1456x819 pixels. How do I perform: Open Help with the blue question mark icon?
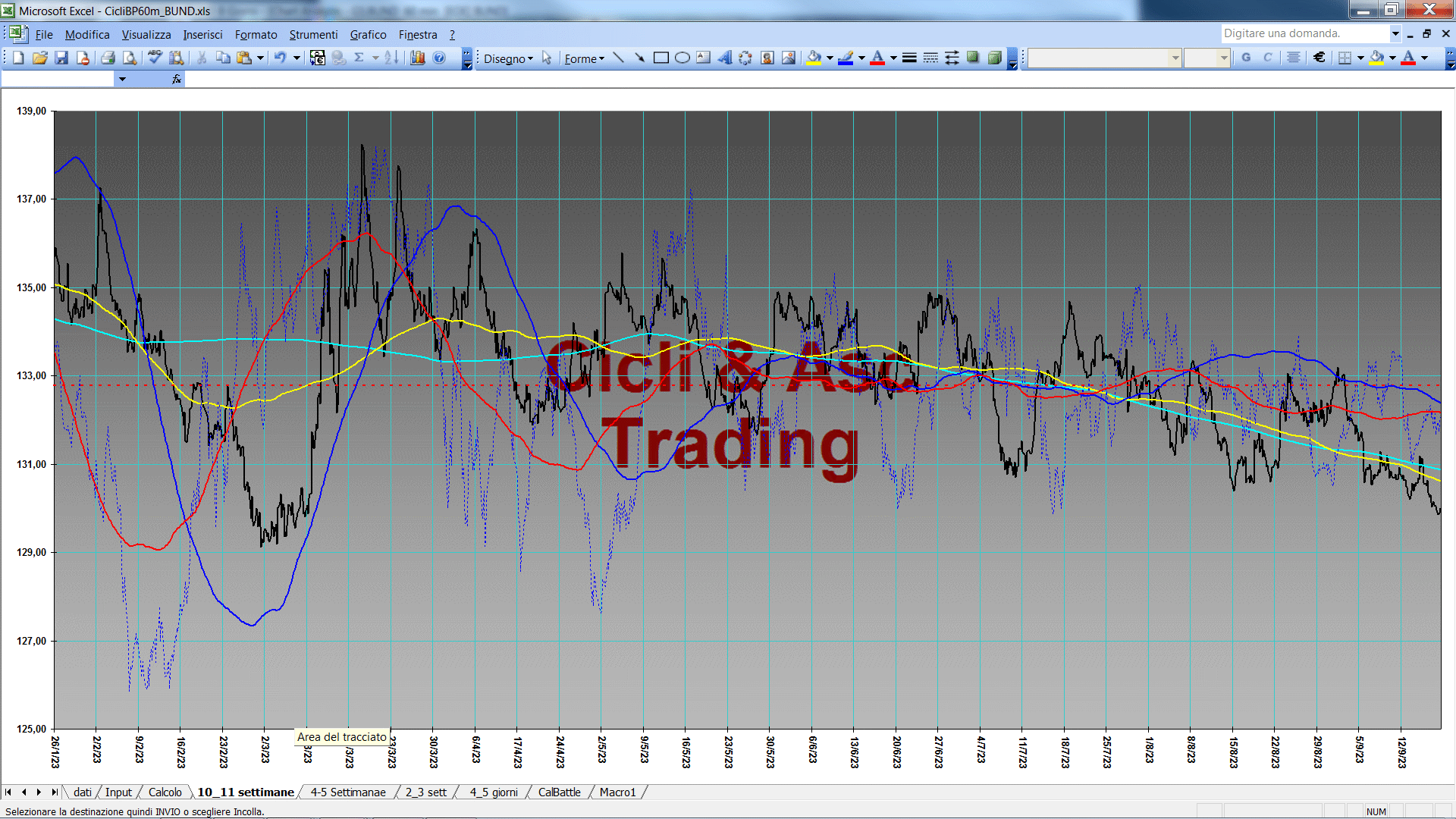[439, 58]
